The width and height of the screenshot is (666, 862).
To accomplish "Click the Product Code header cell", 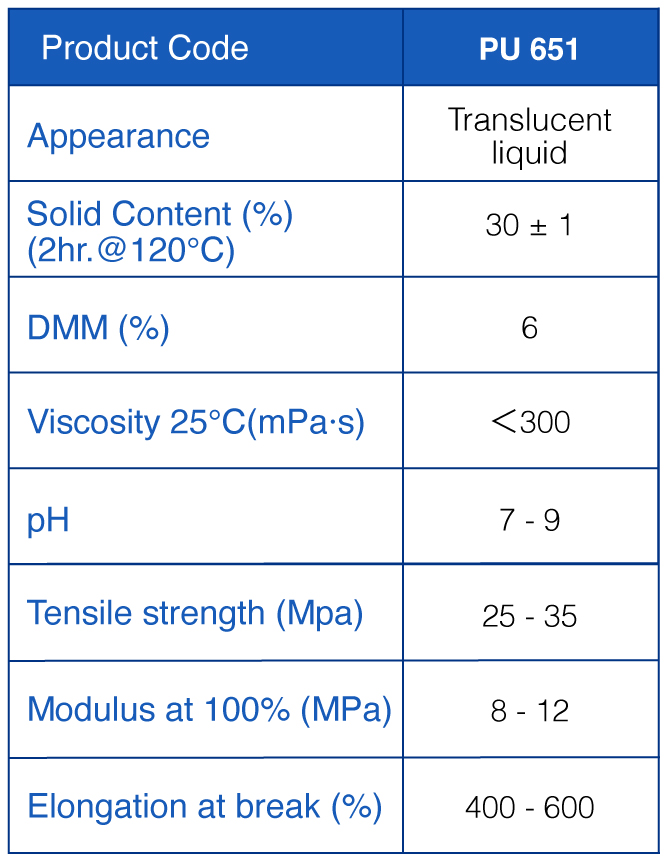I will (x=206, y=47).
